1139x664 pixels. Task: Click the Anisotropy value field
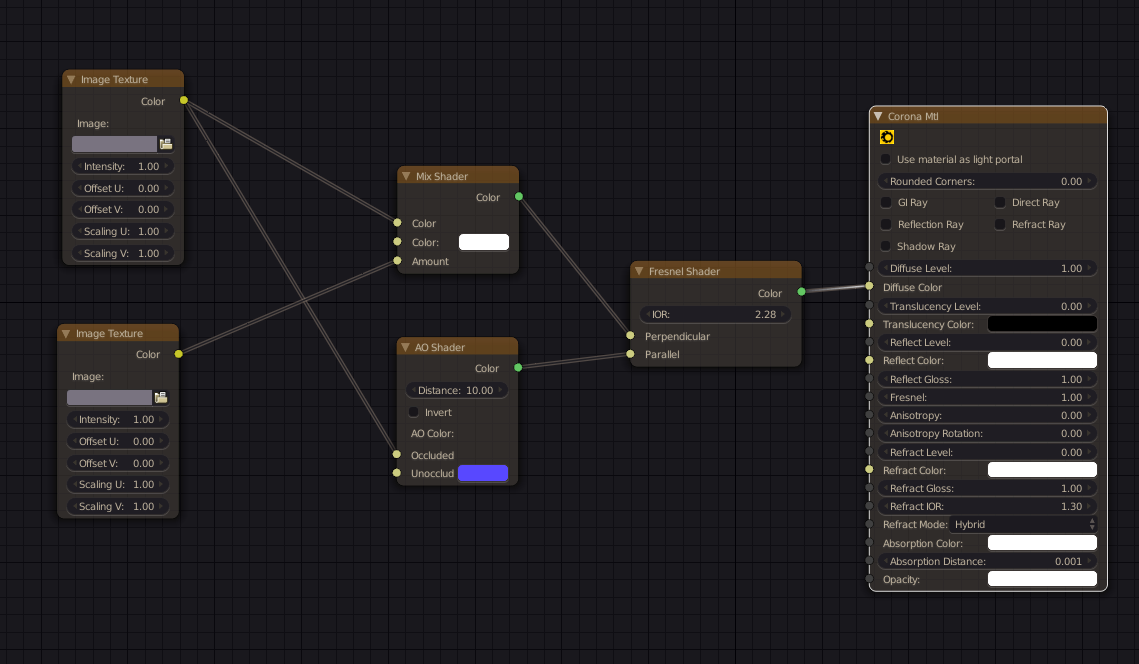tap(987, 416)
